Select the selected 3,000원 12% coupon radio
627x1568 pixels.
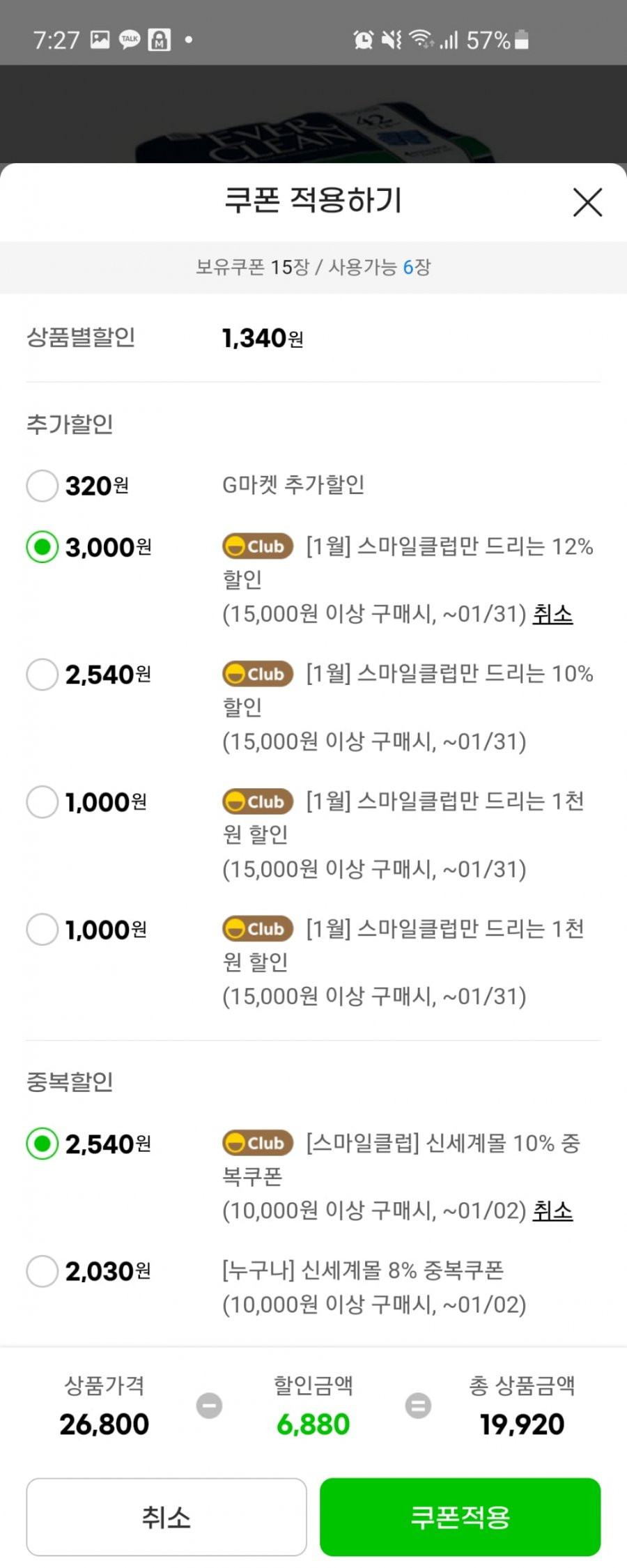(42, 547)
